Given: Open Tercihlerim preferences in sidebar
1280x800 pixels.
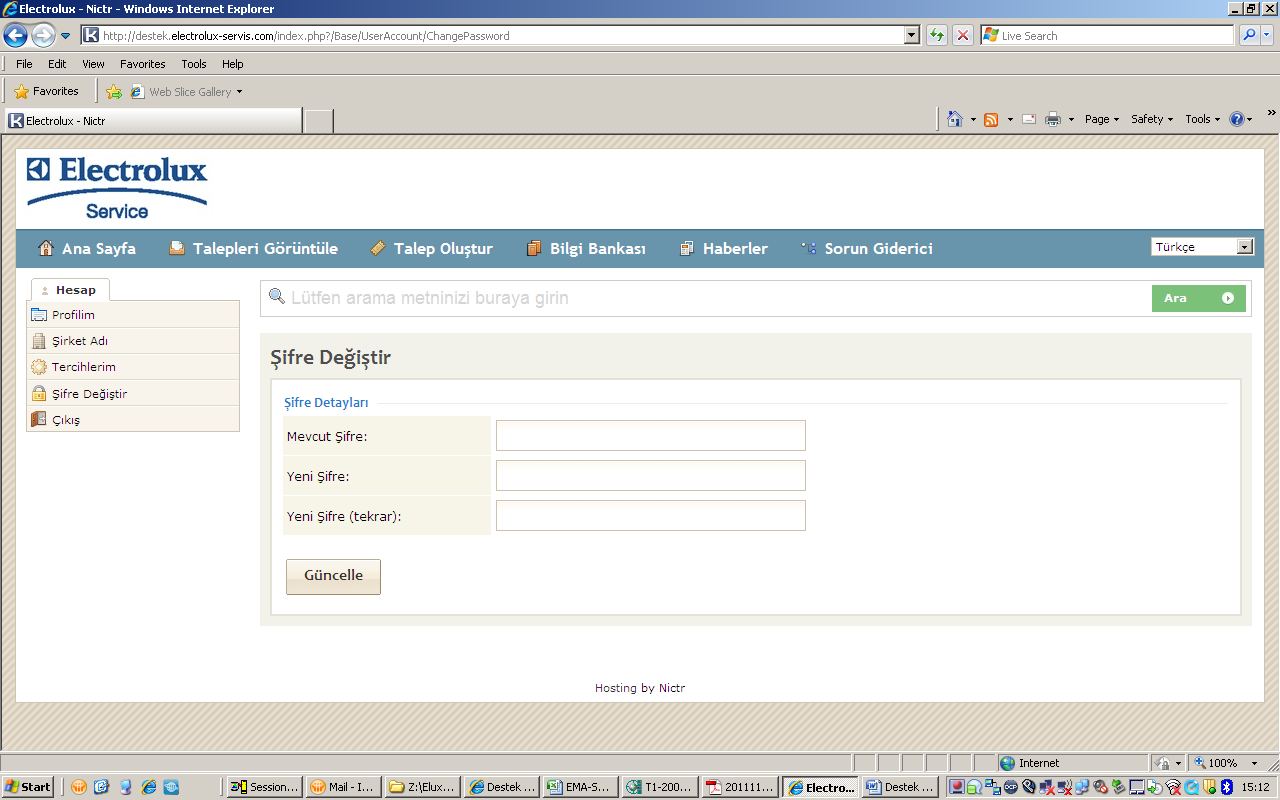Looking at the screenshot, I should 133,367.
